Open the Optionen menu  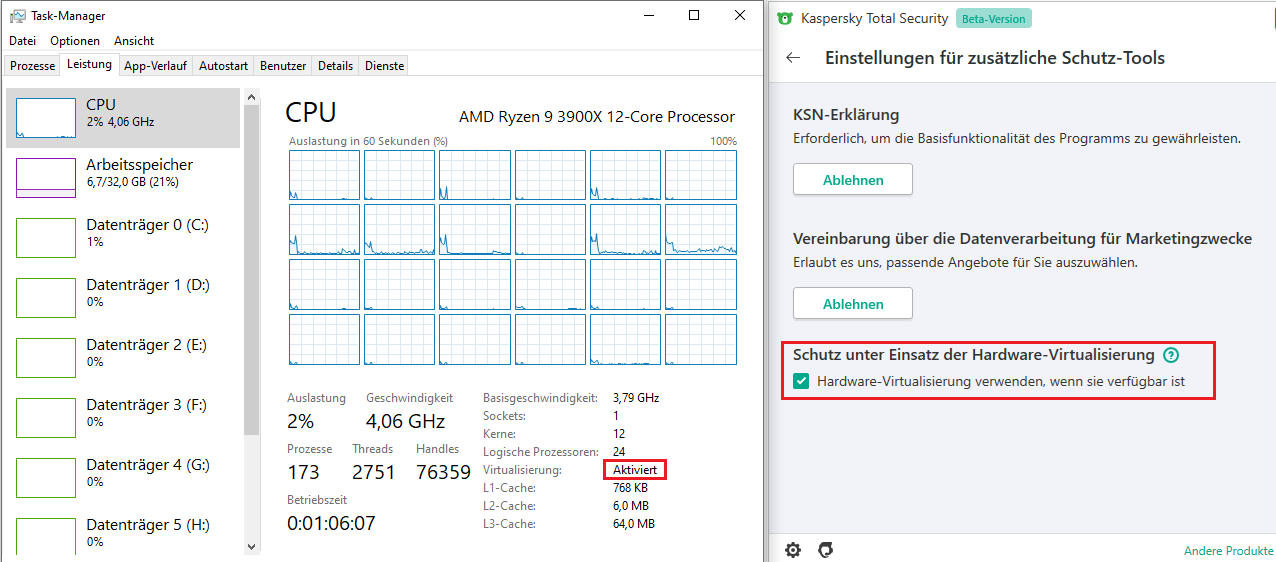click(75, 41)
